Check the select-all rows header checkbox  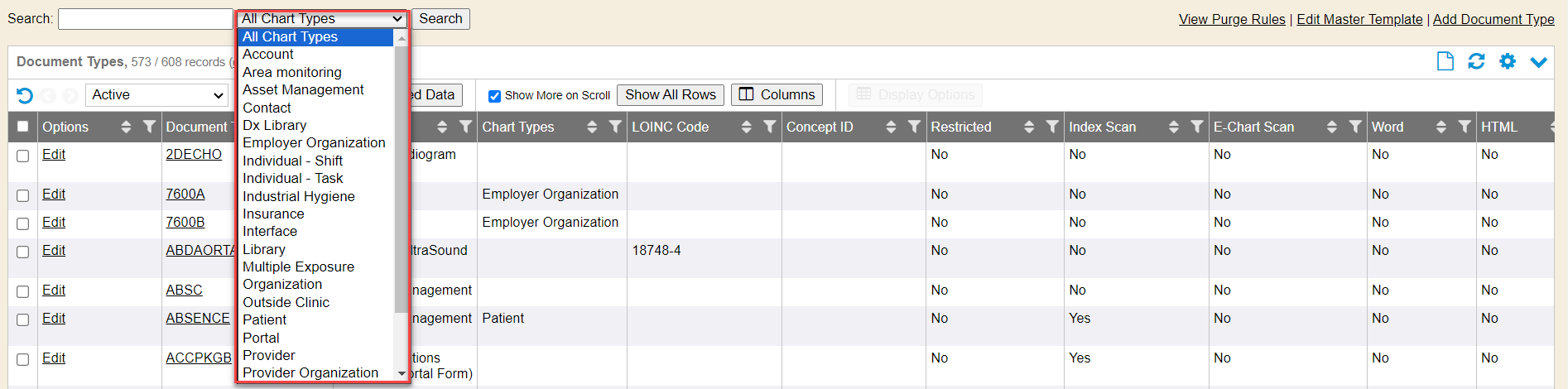click(23, 127)
